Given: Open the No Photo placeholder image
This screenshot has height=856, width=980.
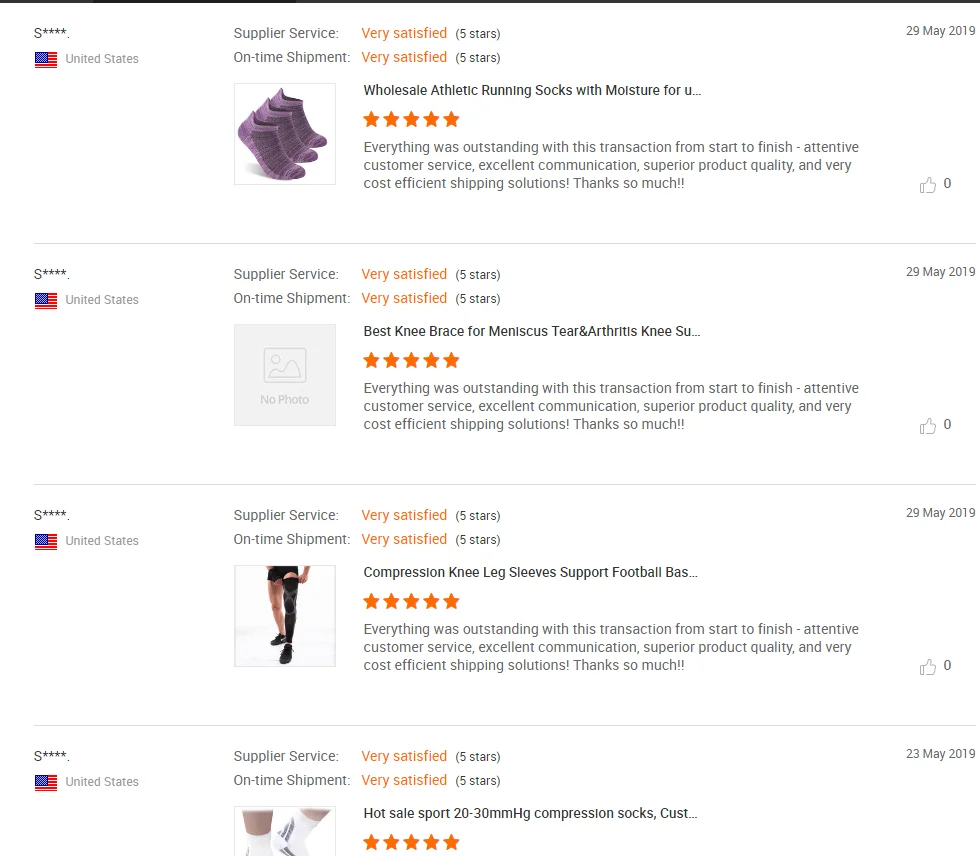Looking at the screenshot, I should (x=285, y=375).
